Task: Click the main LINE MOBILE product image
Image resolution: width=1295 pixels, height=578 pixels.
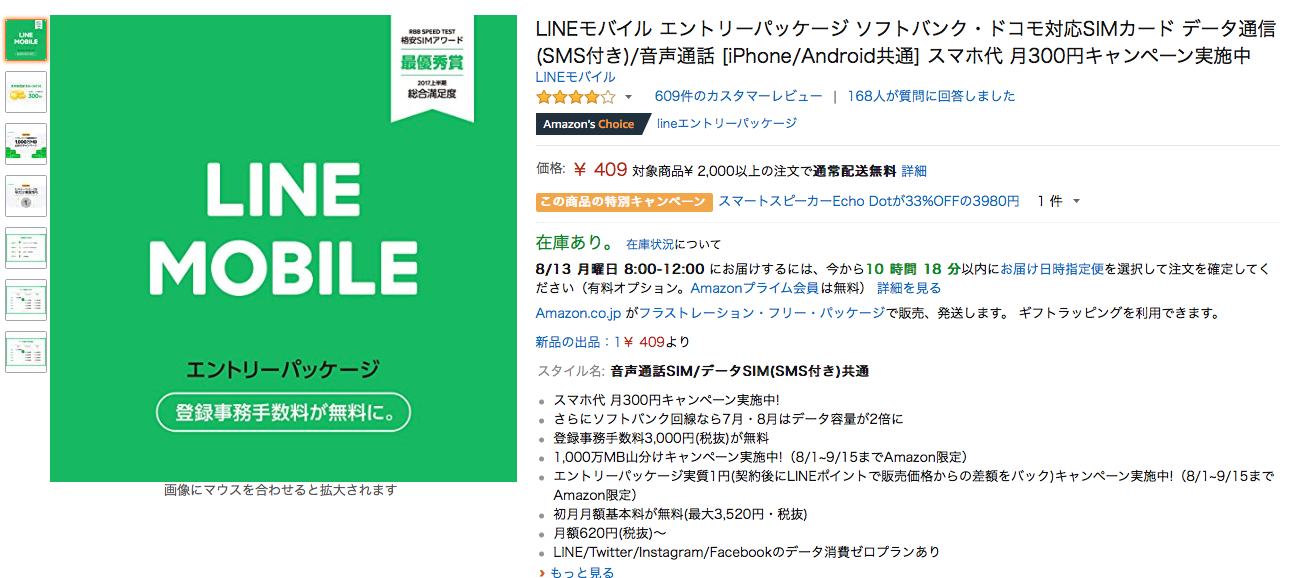Action: (283, 248)
